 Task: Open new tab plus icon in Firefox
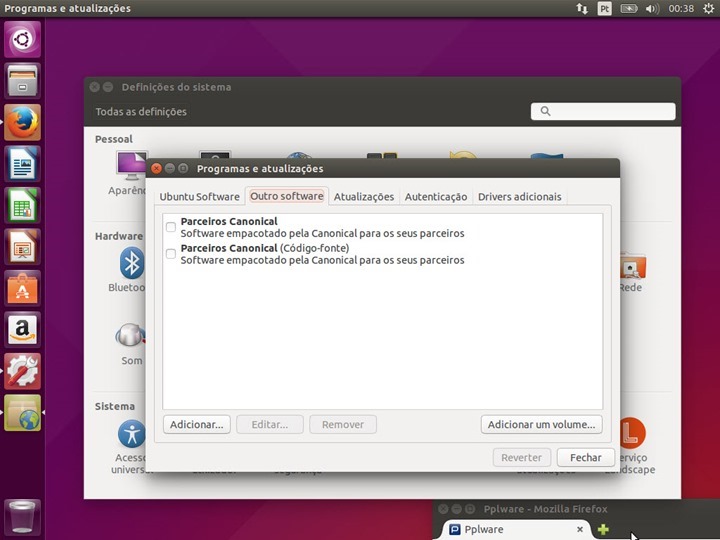[x=603, y=529]
